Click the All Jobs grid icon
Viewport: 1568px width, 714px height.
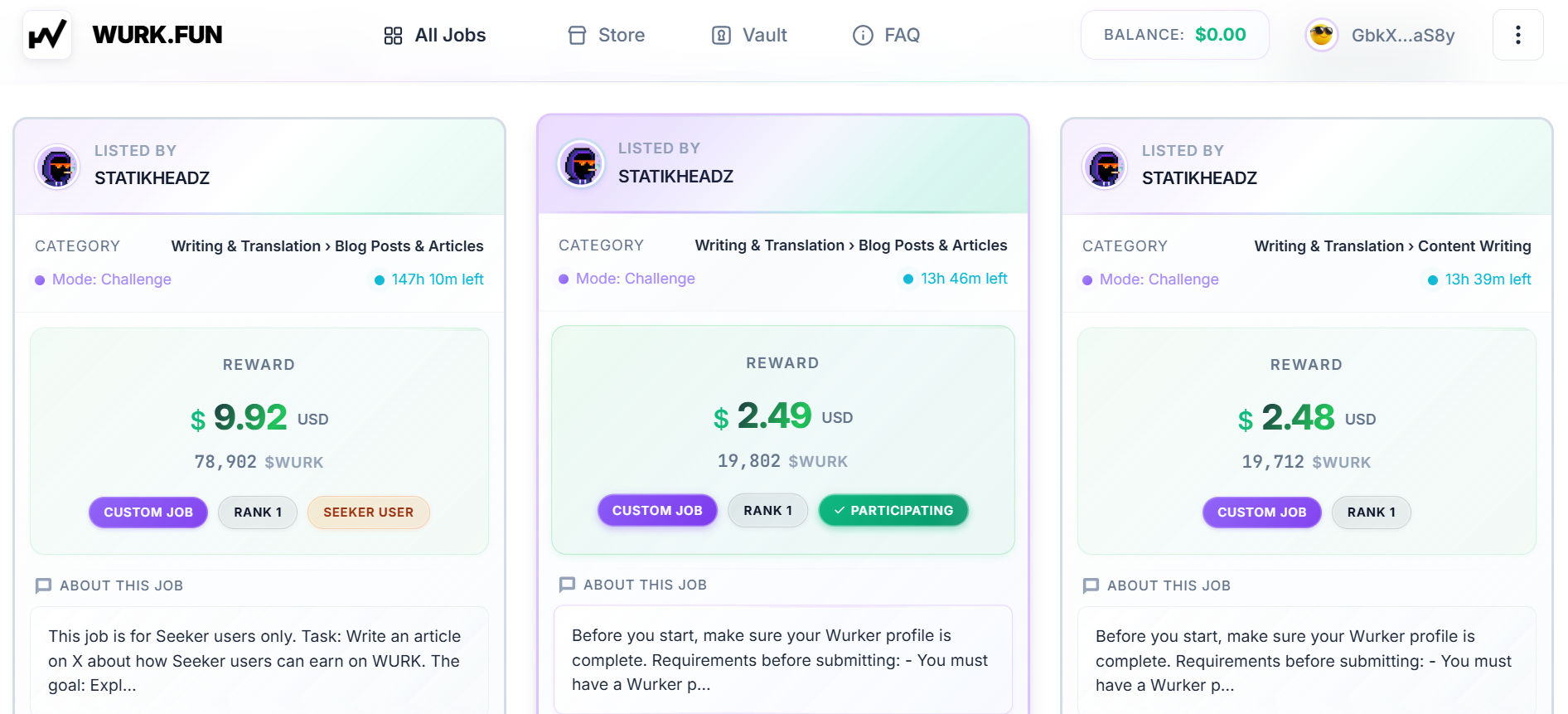click(x=393, y=36)
